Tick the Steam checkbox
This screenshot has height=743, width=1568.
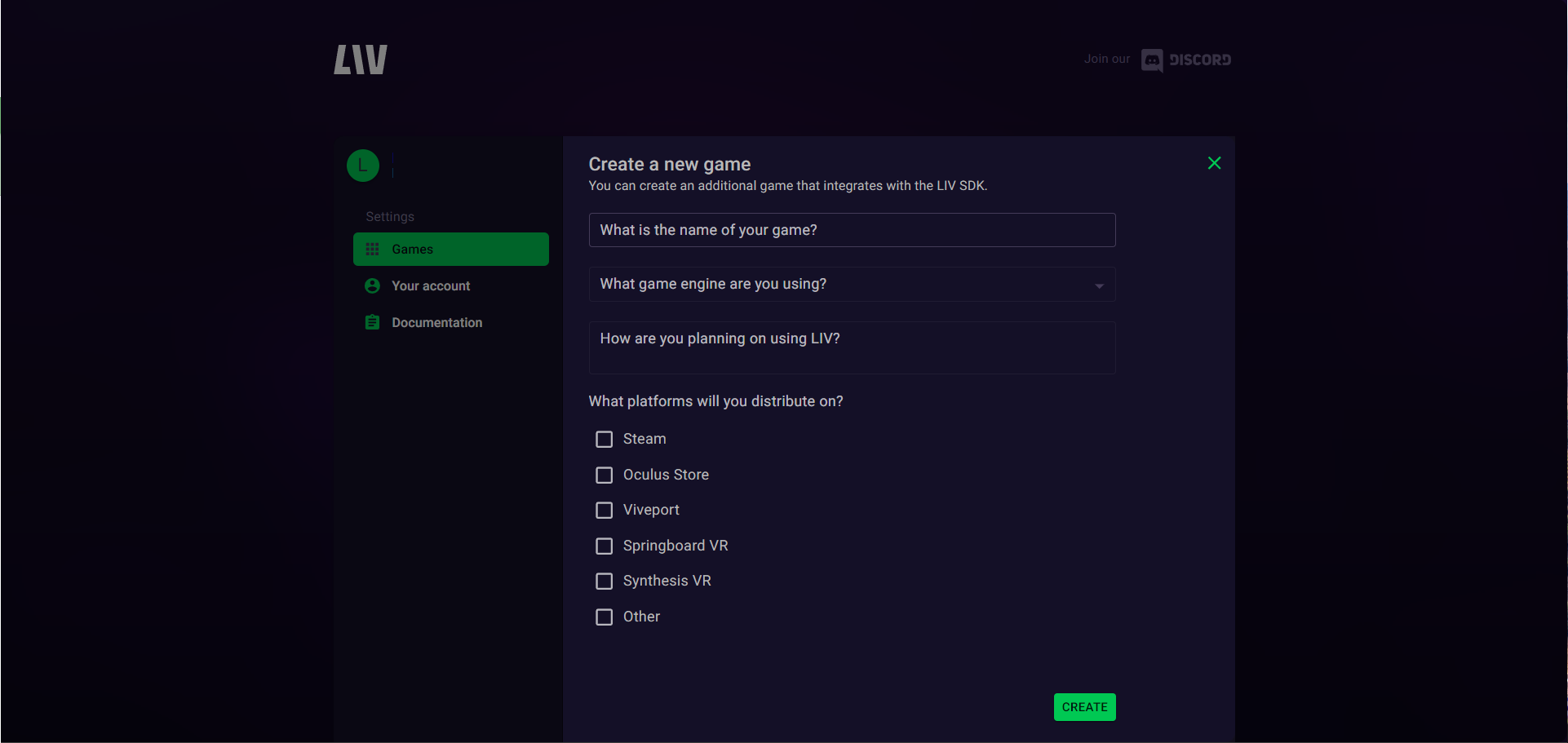coord(605,440)
